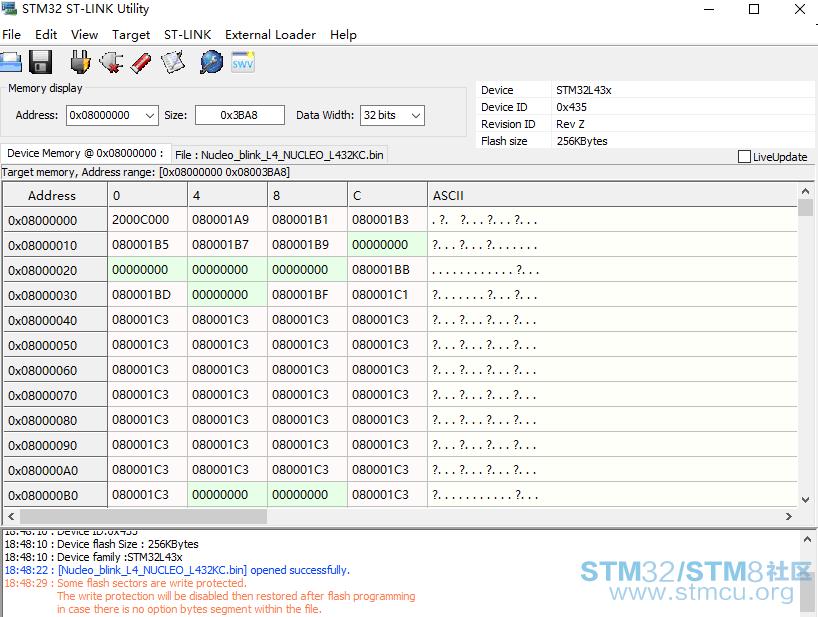Select cell 080001BB

[388, 270]
